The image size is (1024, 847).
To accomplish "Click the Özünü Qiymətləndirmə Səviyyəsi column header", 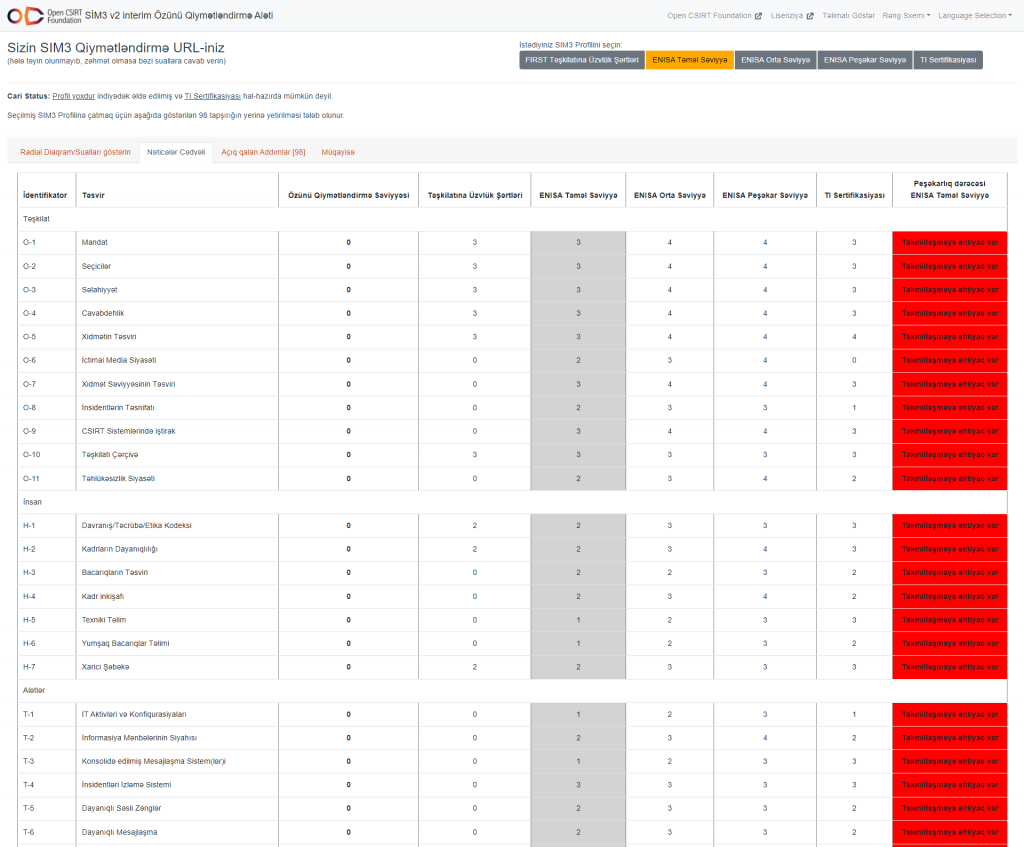I will 348,195.
